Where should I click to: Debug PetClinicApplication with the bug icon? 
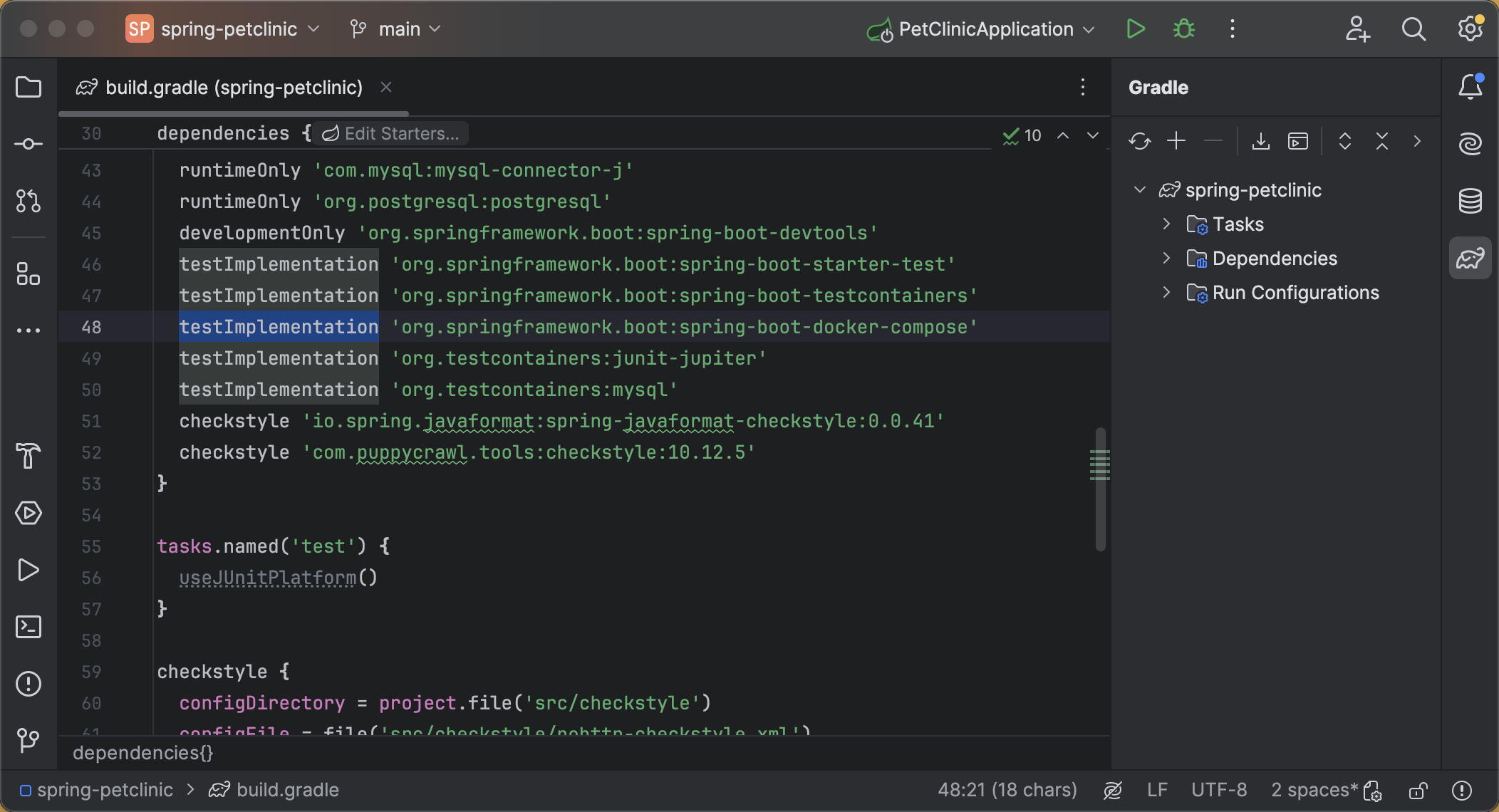1183,28
